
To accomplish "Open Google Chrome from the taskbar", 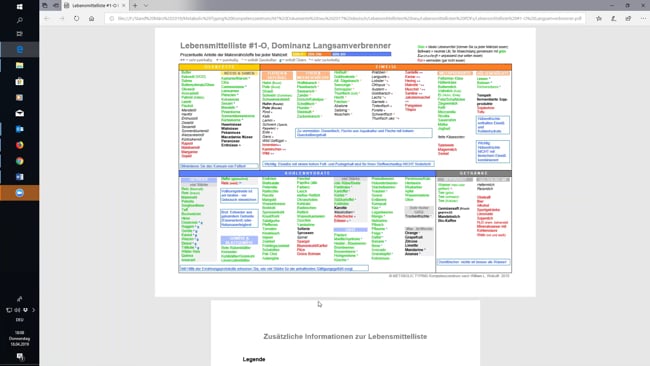I will point(19,161).
